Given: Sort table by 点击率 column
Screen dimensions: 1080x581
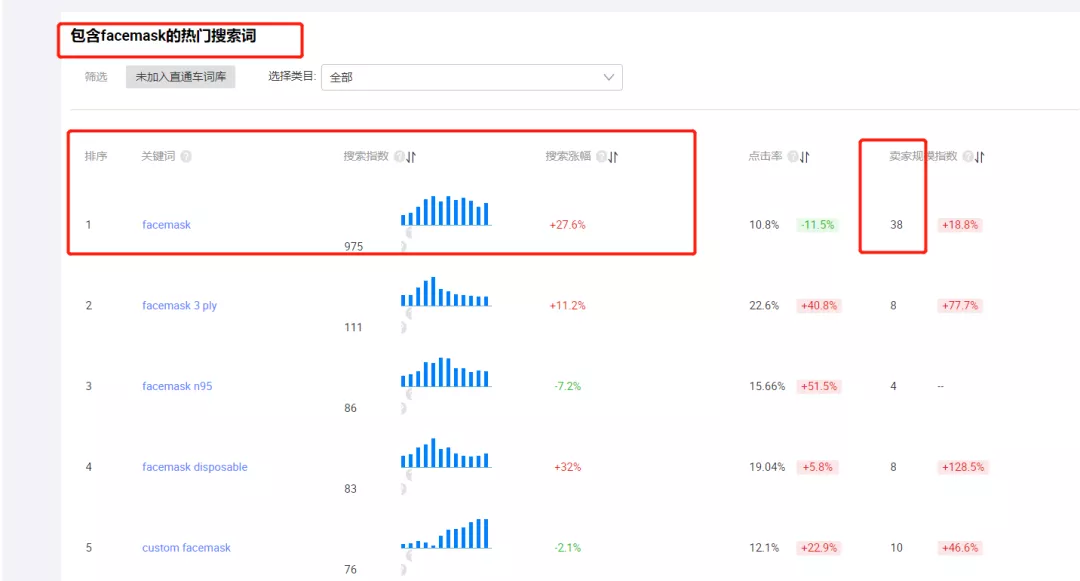Looking at the screenshot, I should tap(804, 157).
